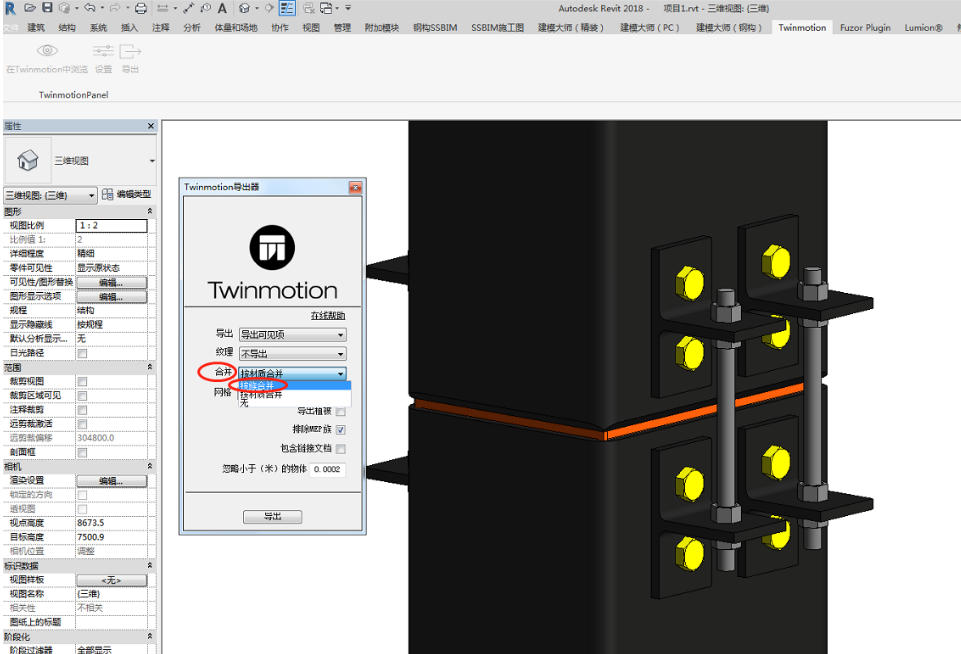961x654 pixels.
Task: Enable Far Clip Active checkbox
Action: 82,424
